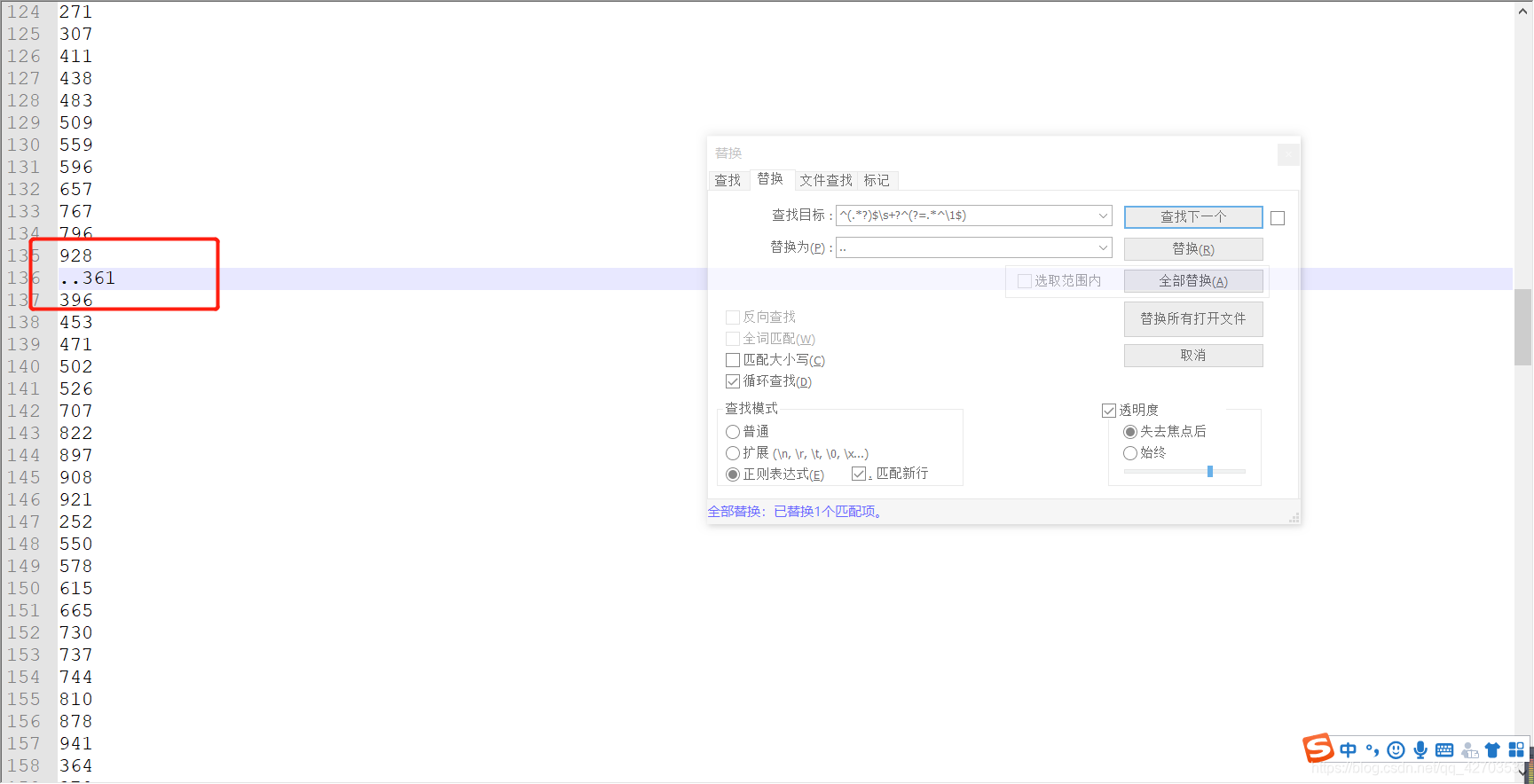This screenshot has height=784, width=1534.
Task: Toggle the 匹配新行 checkbox
Action: (x=859, y=474)
